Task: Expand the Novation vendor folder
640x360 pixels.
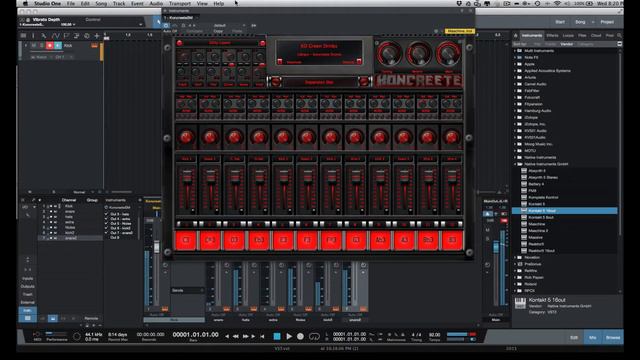Action: (x=515, y=258)
